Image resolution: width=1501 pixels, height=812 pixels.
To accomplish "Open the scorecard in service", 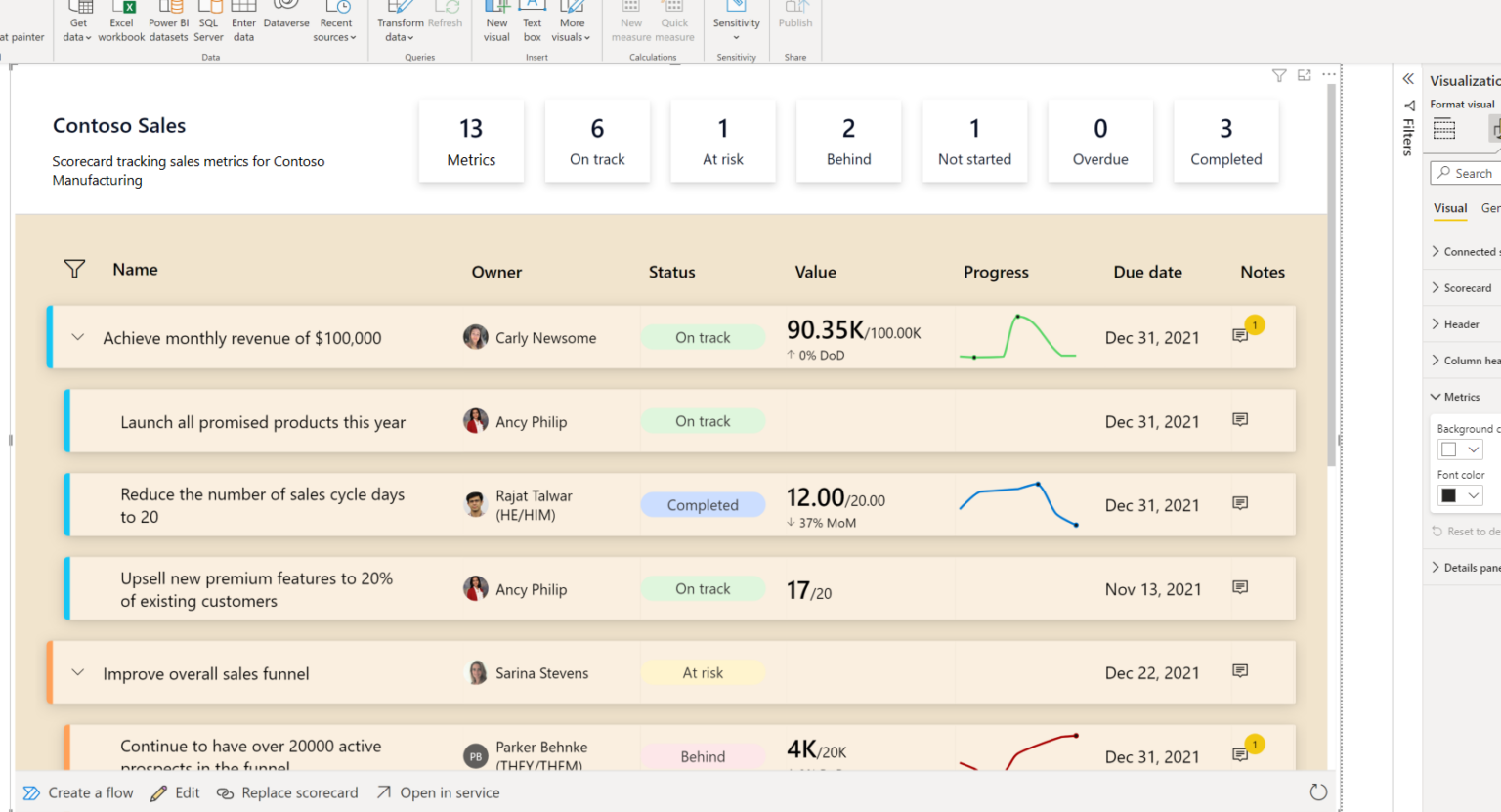I will (x=438, y=792).
